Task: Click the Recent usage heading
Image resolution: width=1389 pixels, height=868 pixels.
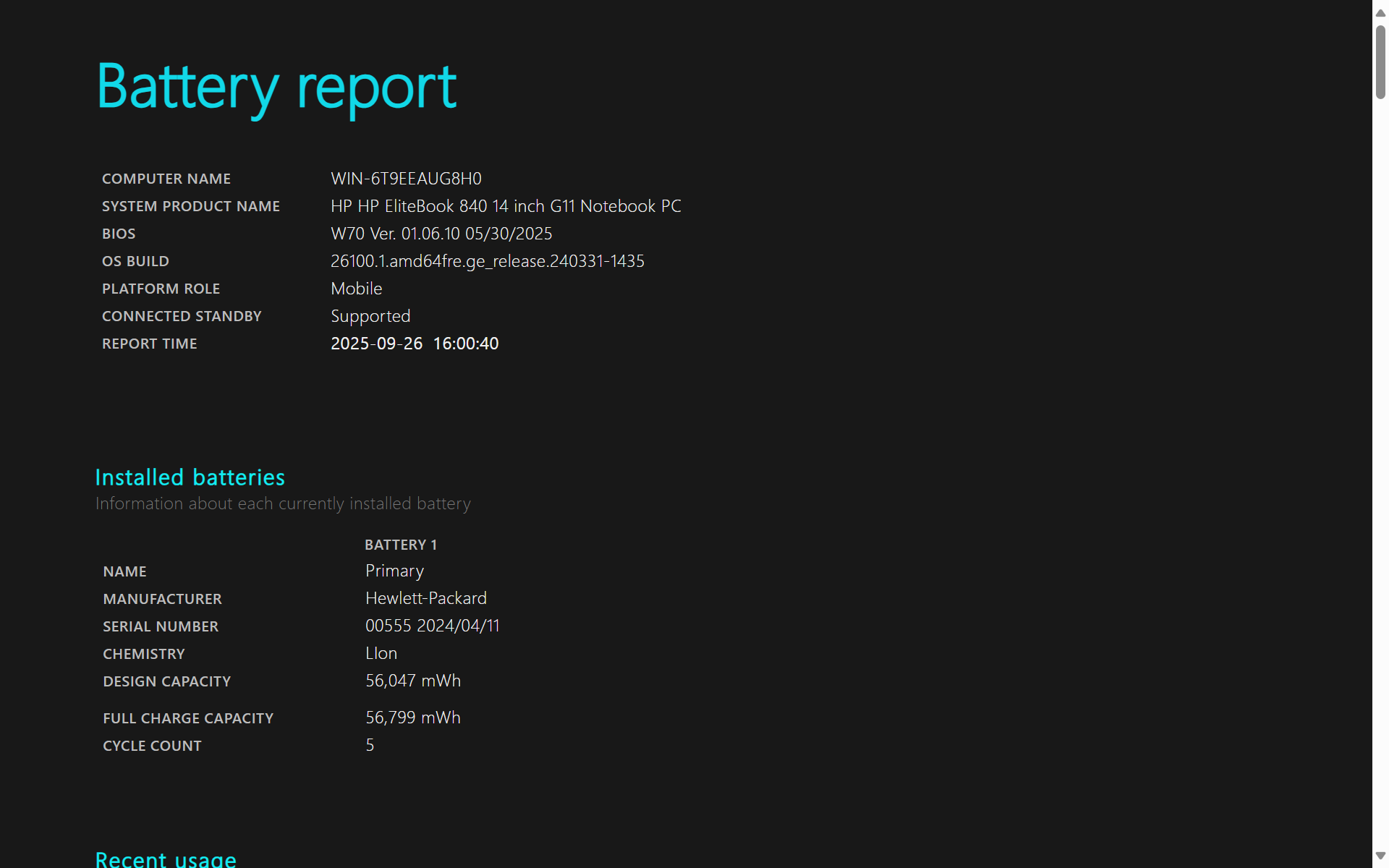Action: tap(166, 859)
